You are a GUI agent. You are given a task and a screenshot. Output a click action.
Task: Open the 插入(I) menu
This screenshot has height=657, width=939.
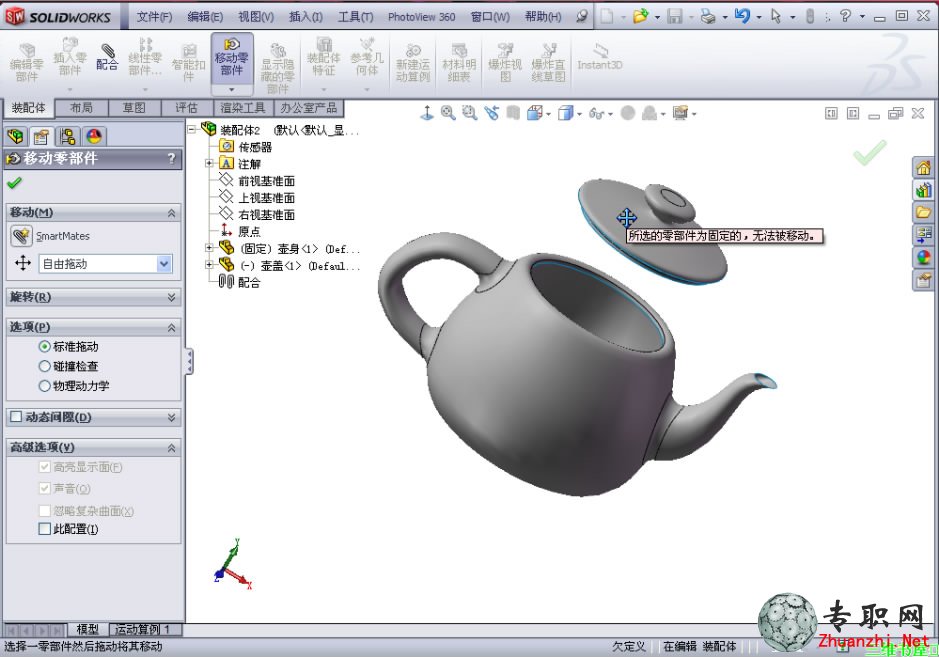tap(305, 17)
